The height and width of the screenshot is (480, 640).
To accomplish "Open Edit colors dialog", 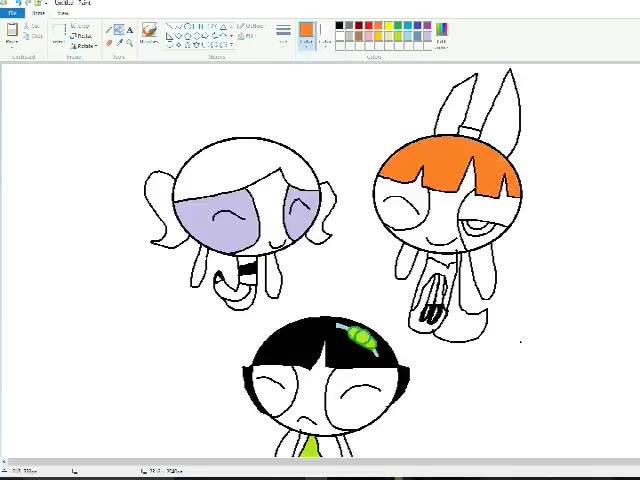I will (442, 36).
